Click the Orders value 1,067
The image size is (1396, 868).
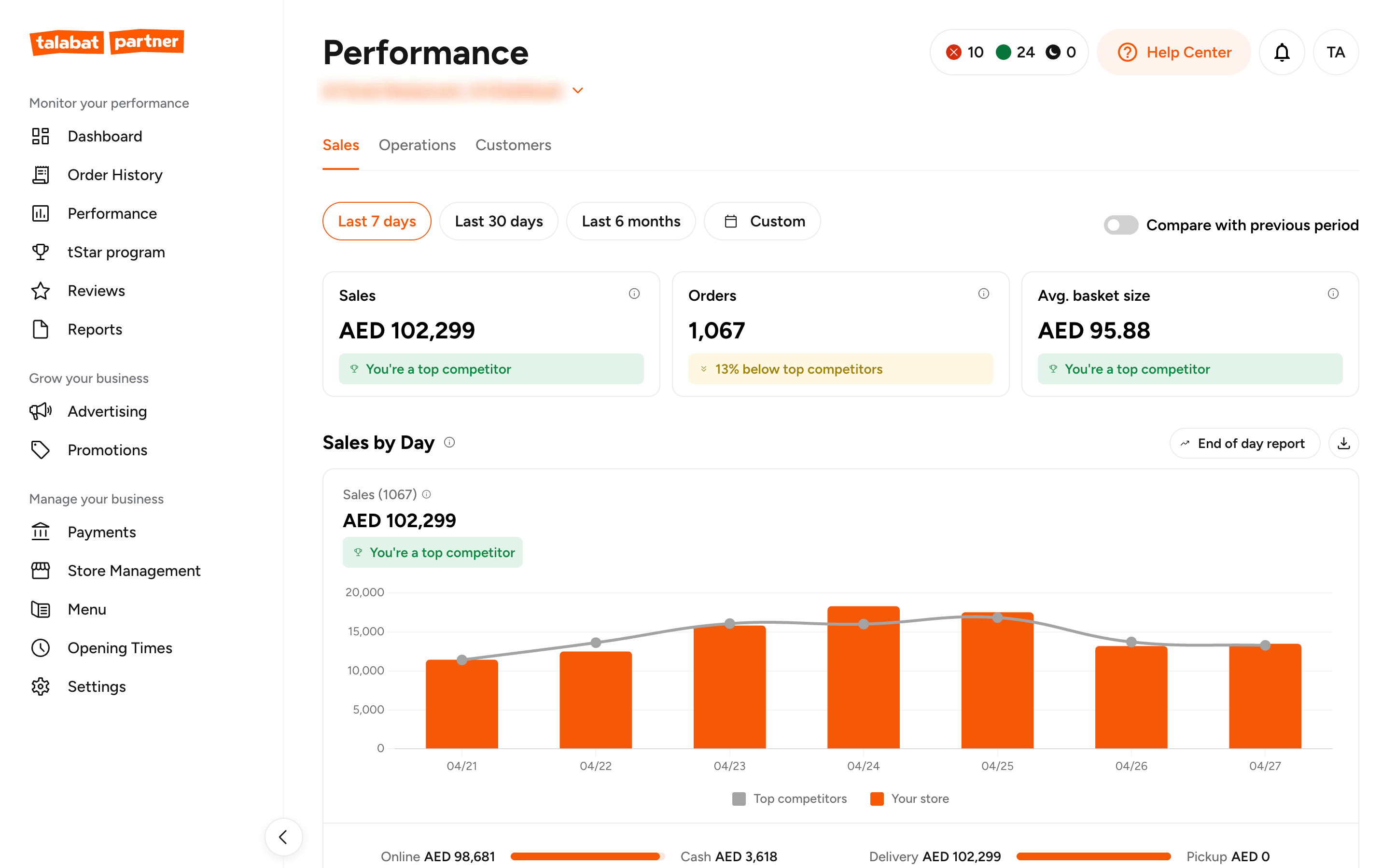[716, 330]
